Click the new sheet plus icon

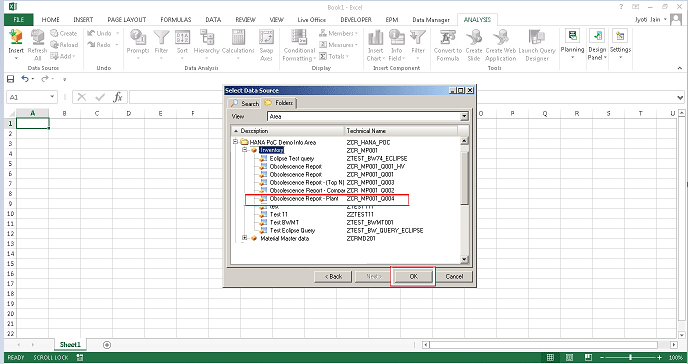(x=107, y=345)
